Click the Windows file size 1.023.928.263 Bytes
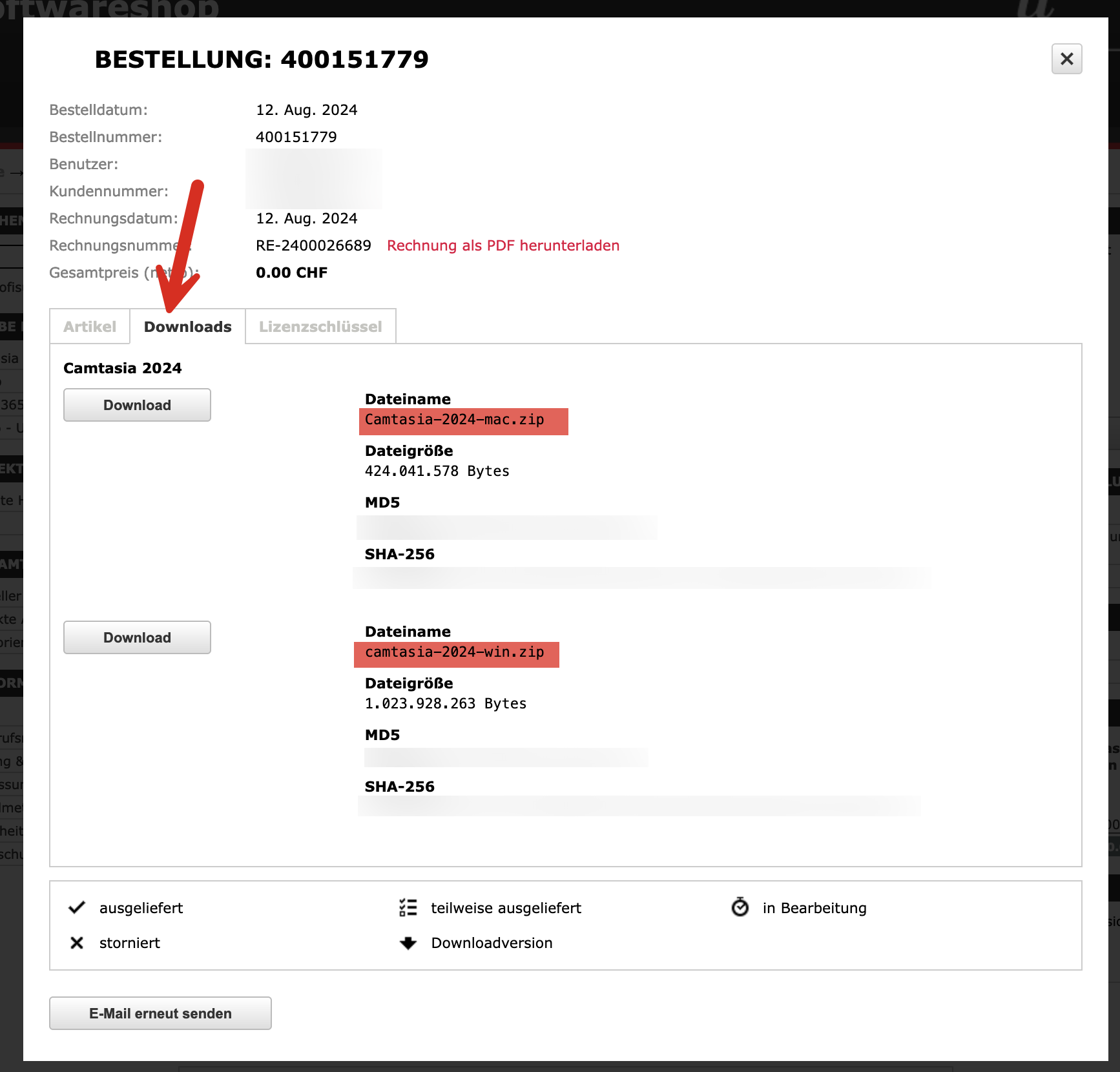1120x1072 pixels. click(x=445, y=704)
